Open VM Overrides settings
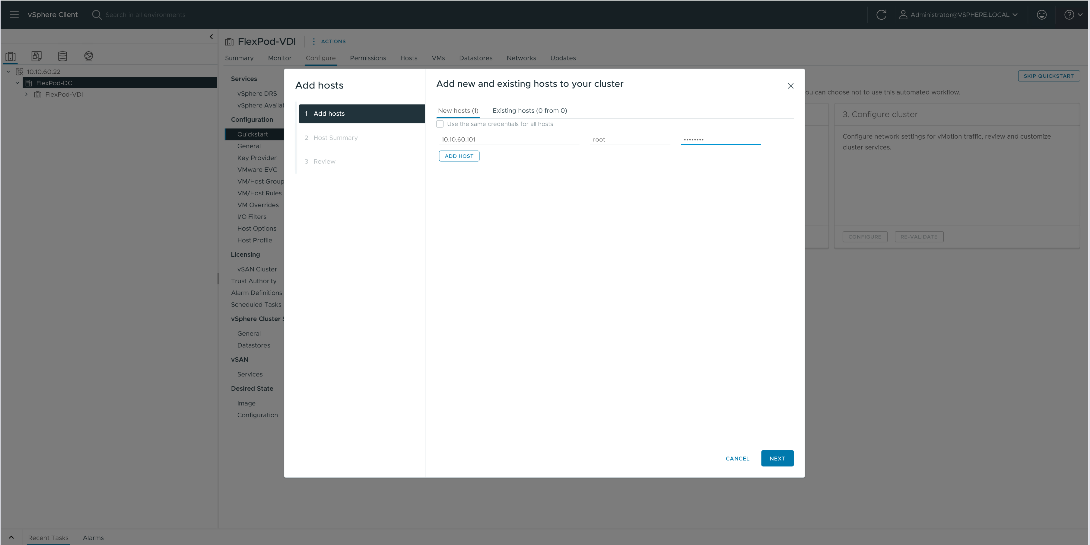 (x=258, y=205)
